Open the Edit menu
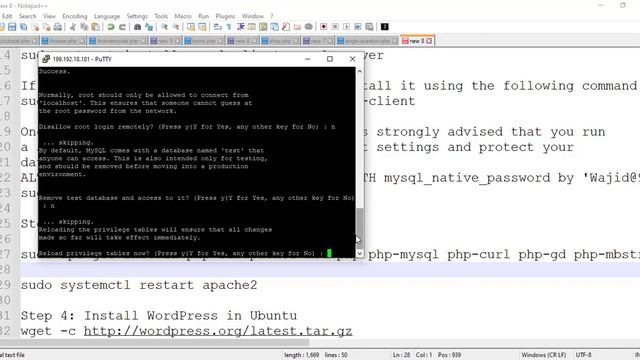The image size is (640, 360). pyautogui.click(x=7, y=16)
